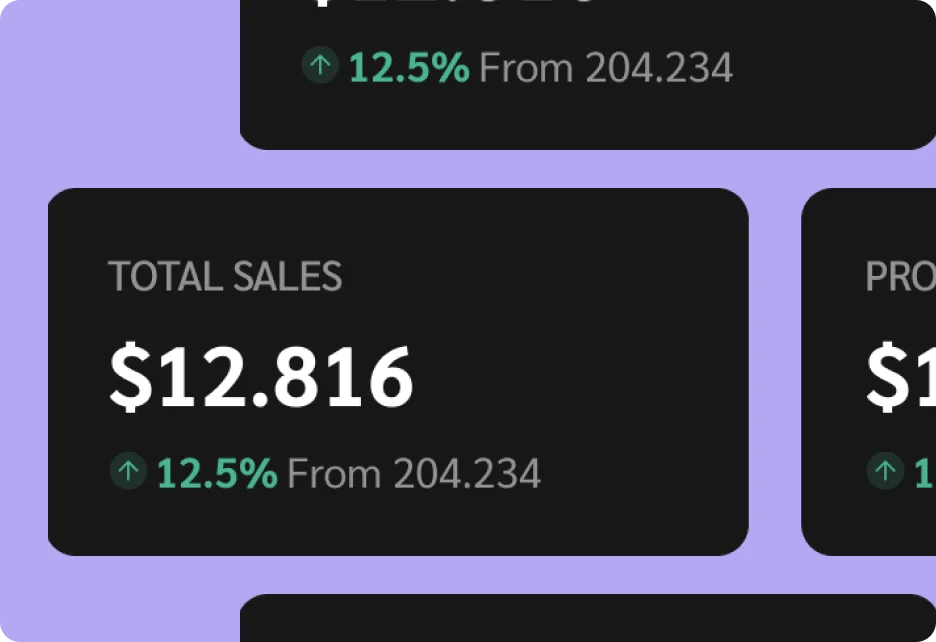Click the purple strip between top card and Total Sales

(500, 169)
